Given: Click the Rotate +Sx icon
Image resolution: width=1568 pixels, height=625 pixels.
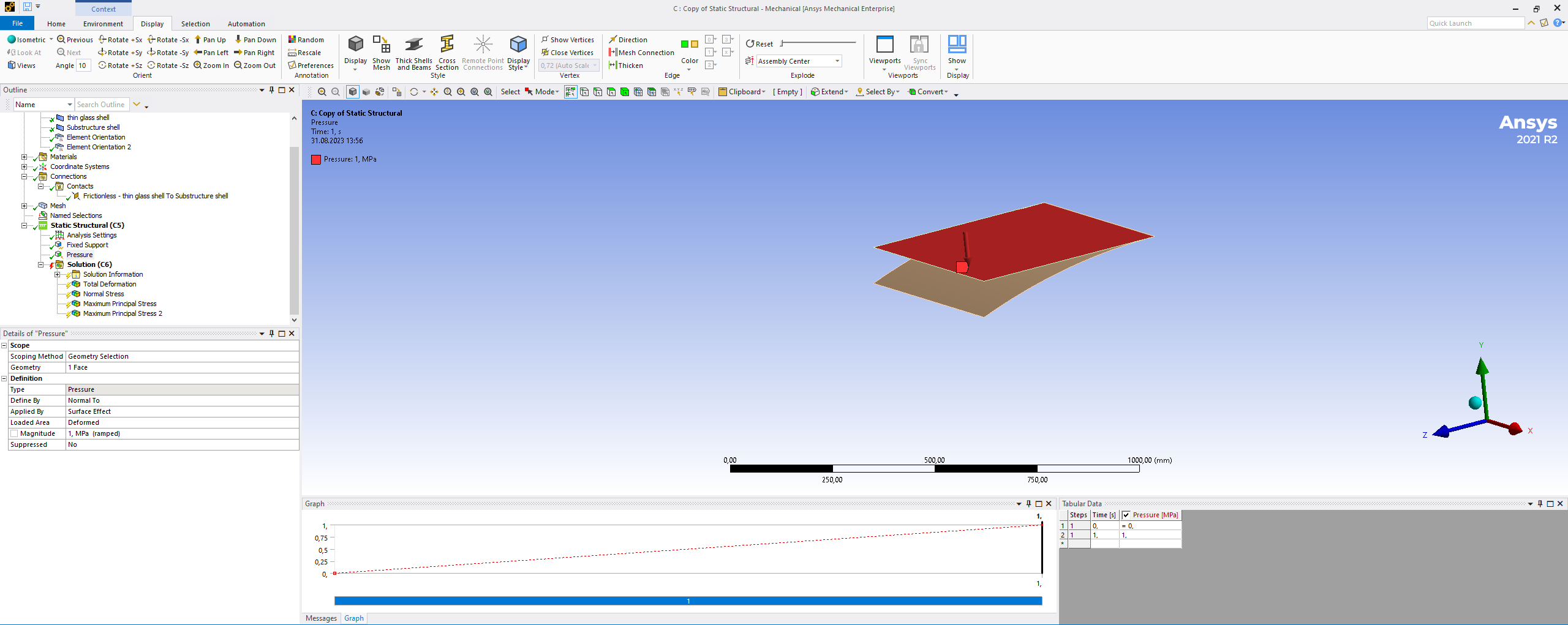Looking at the screenshot, I should [x=103, y=39].
